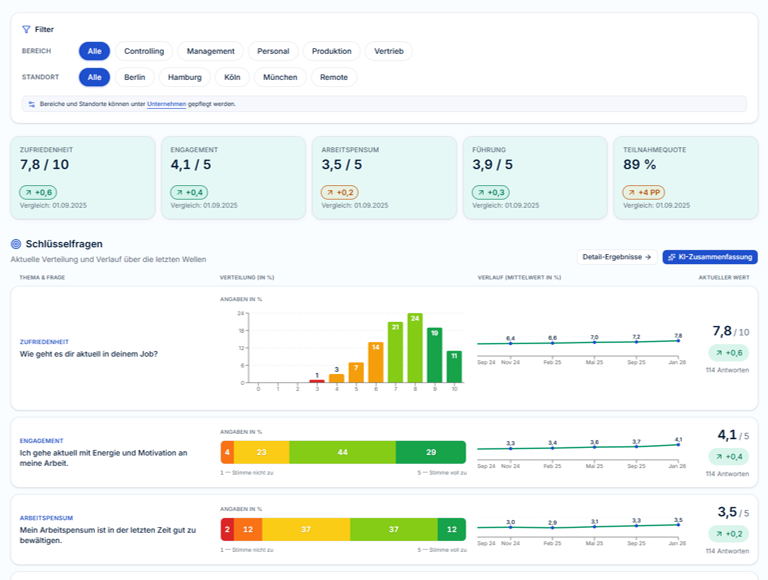
Task: Click the tallest bar labeled 24 in histogram
Action: 415,348
